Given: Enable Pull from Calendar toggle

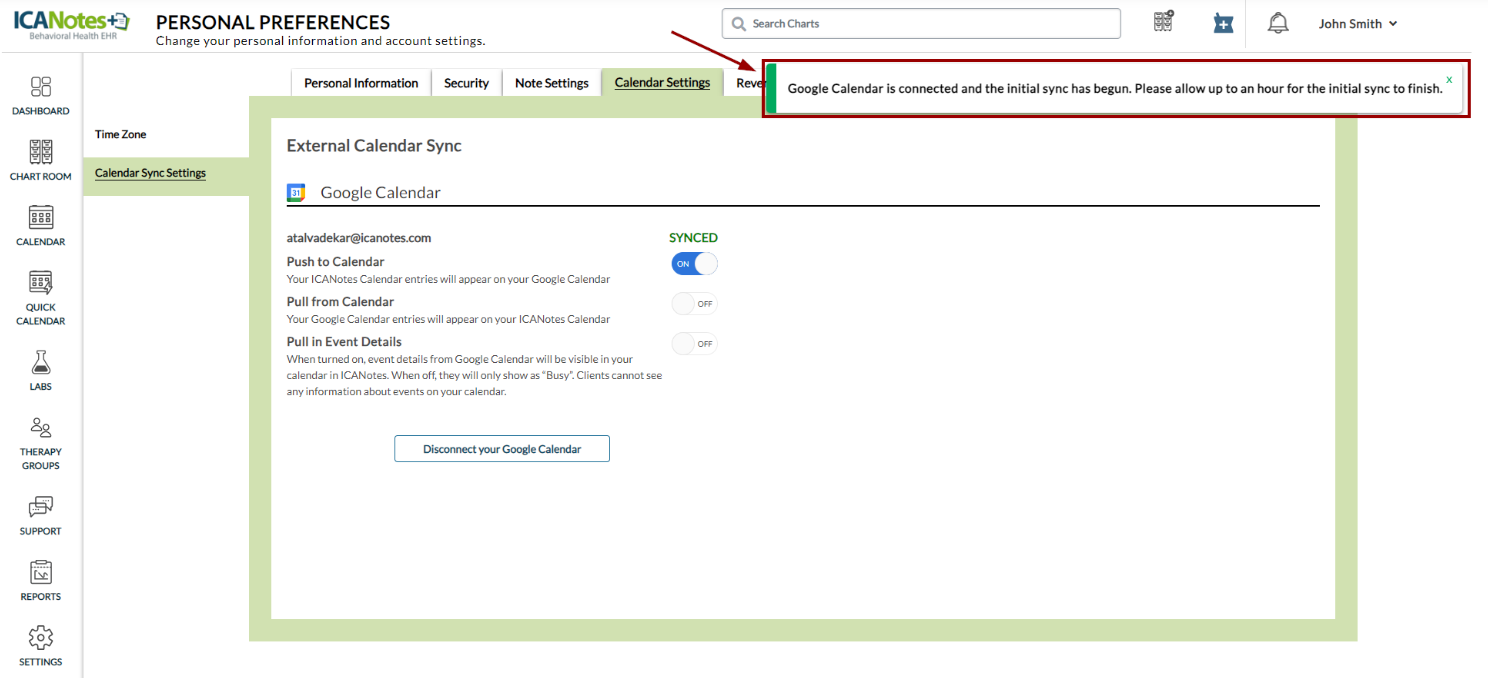Looking at the screenshot, I should pos(694,304).
